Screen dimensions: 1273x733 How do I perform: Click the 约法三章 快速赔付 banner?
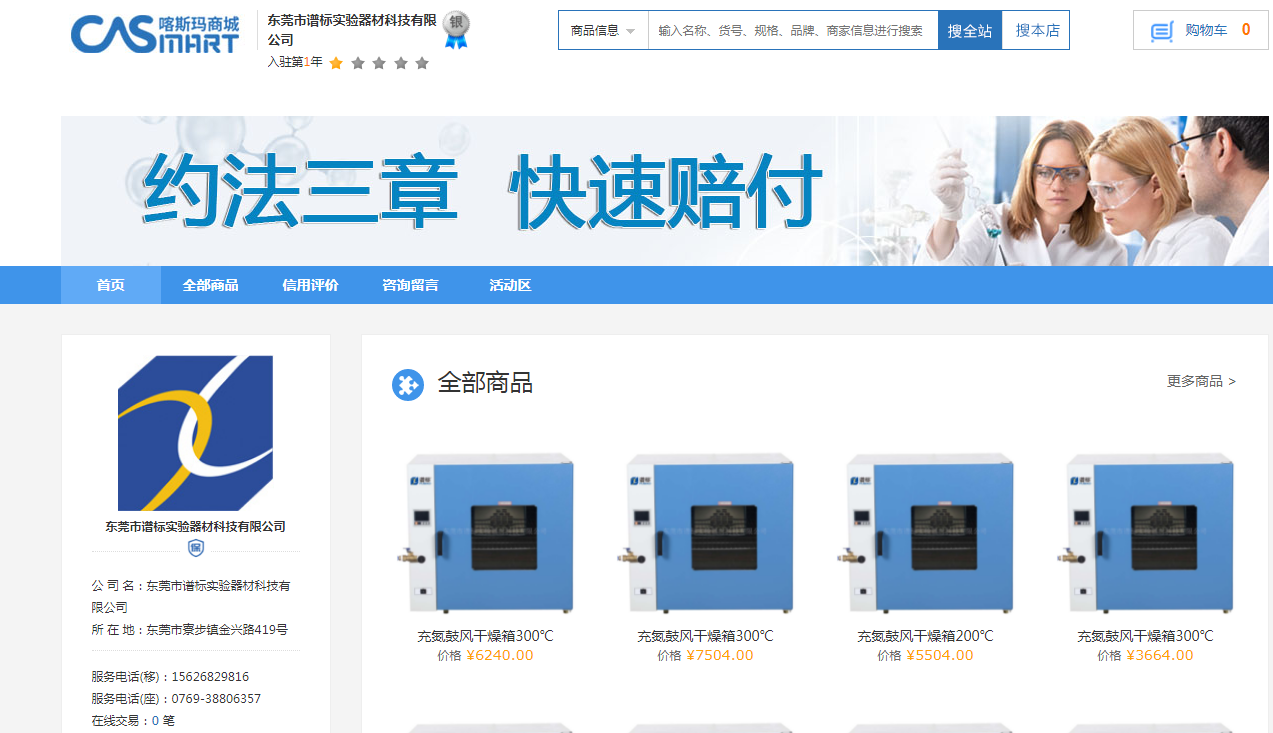click(482, 190)
